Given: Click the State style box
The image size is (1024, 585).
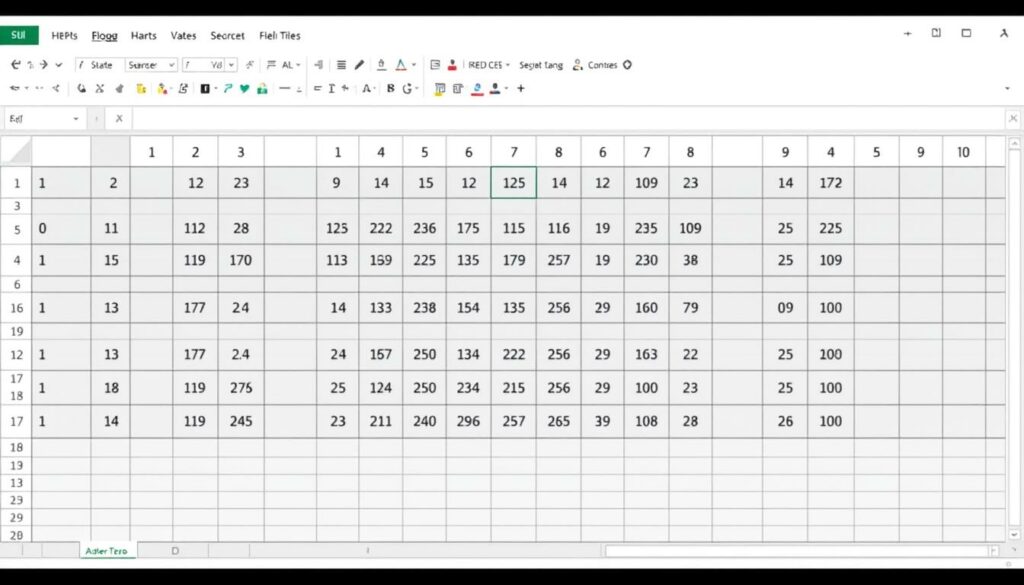Looking at the screenshot, I should tap(99, 65).
